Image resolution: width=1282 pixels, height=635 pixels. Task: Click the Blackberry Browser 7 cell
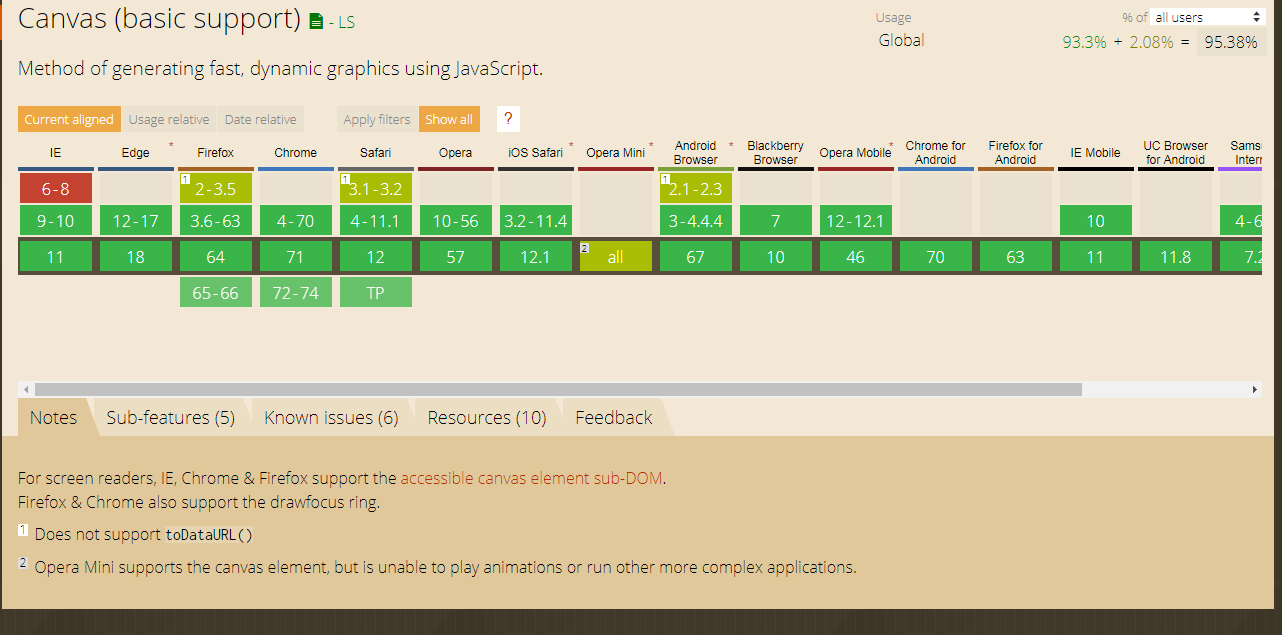click(775, 221)
